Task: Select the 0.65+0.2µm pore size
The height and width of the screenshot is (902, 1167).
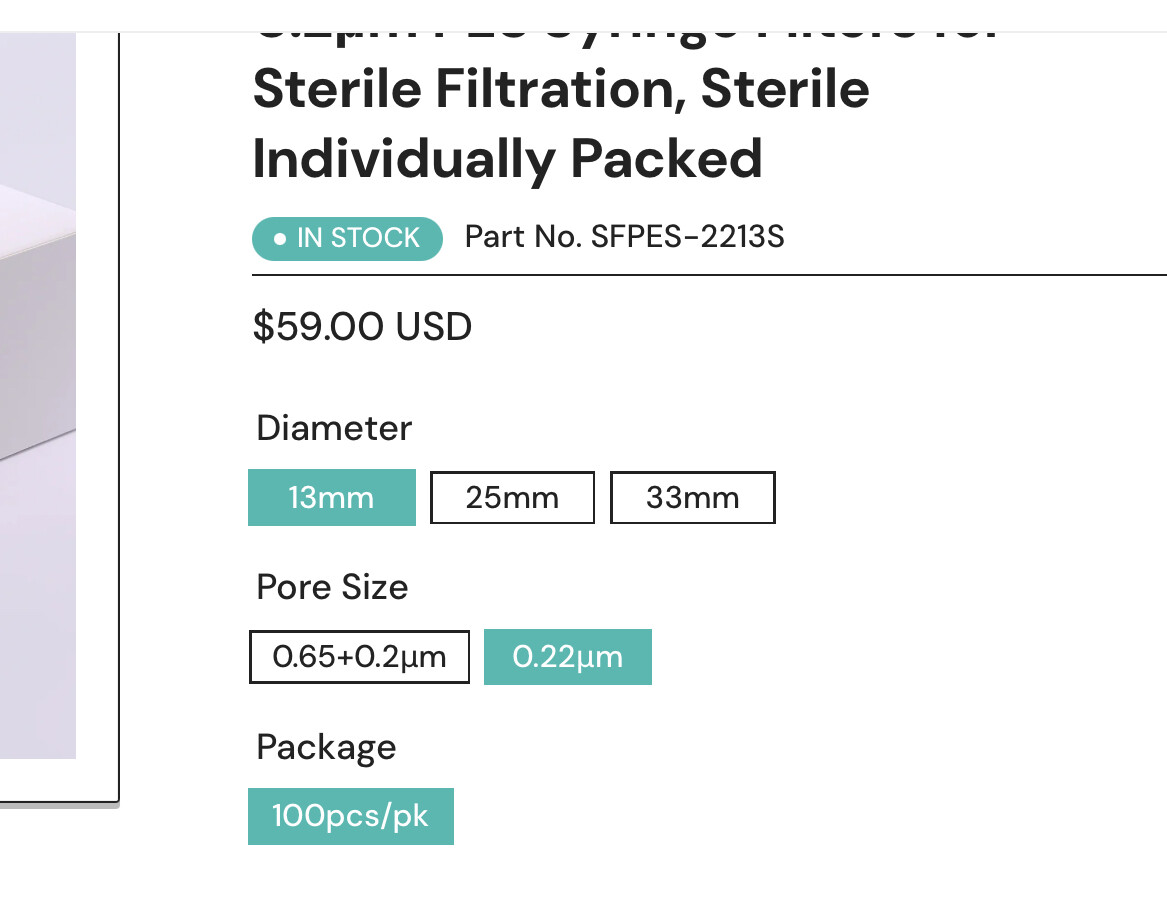Action: coord(359,657)
